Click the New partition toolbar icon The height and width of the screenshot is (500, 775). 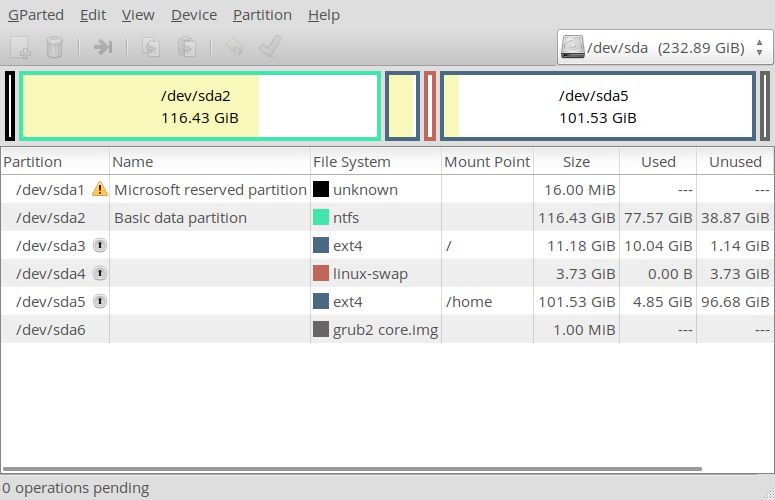pyautogui.click(x=20, y=47)
